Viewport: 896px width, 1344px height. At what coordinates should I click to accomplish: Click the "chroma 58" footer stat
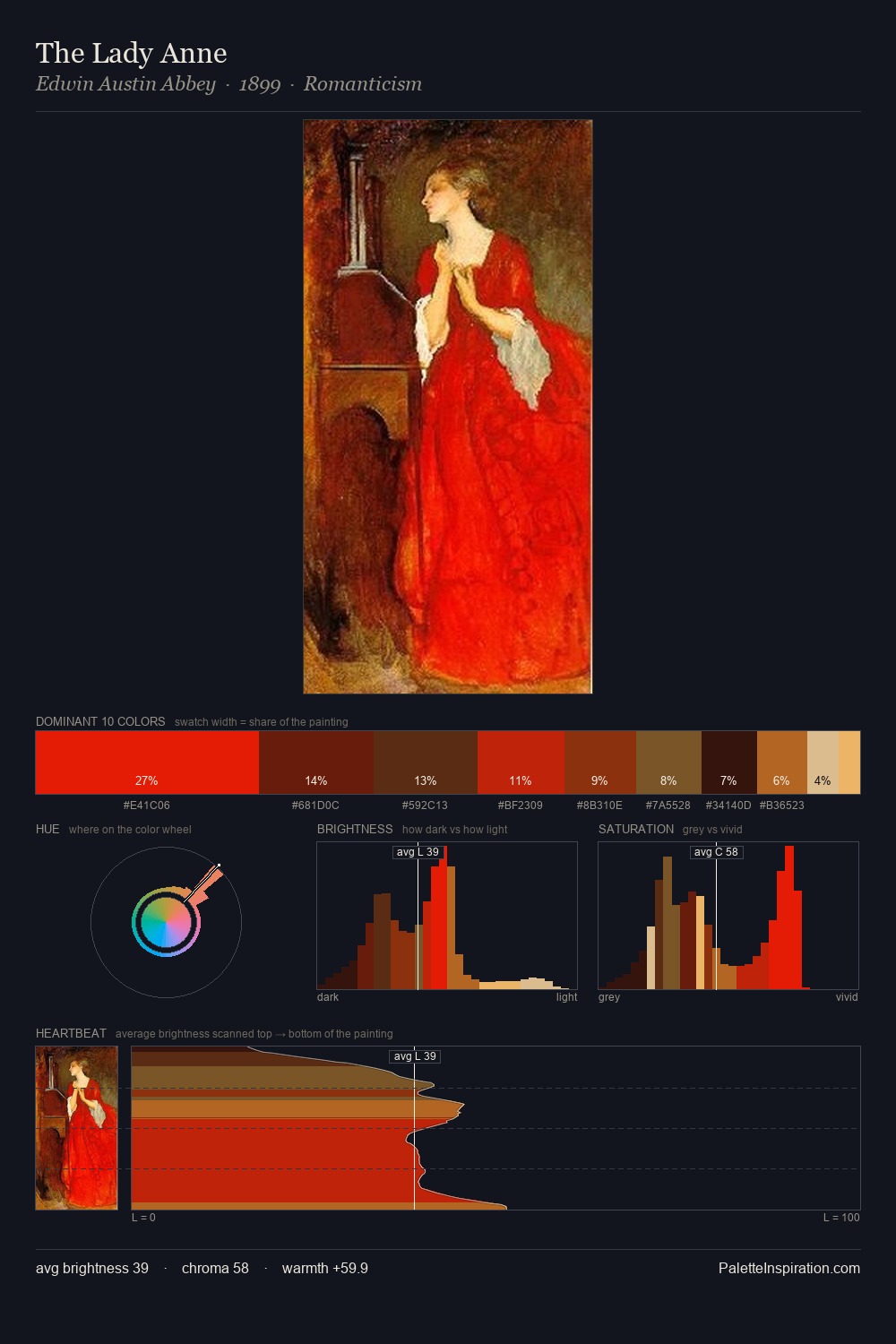215,1268
